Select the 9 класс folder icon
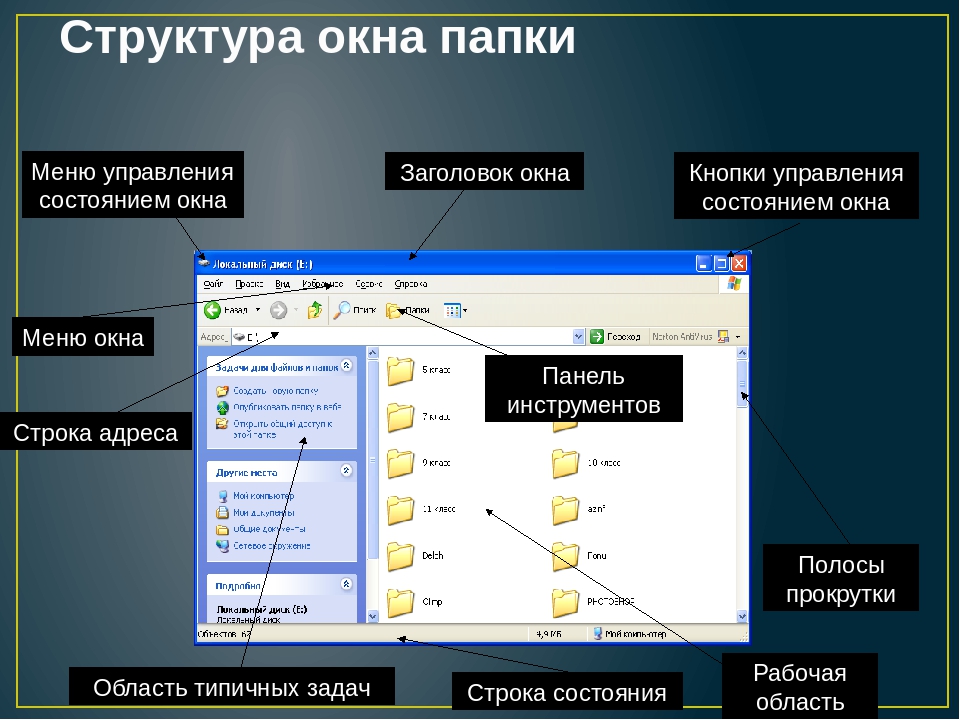960x720 pixels. coord(400,464)
